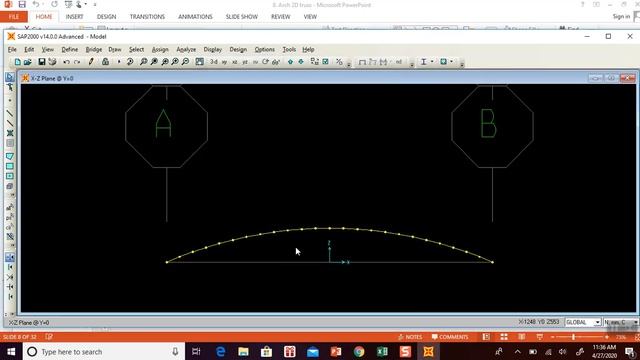
Task: Click the Windows Start button
Action: tap(11, 351)
